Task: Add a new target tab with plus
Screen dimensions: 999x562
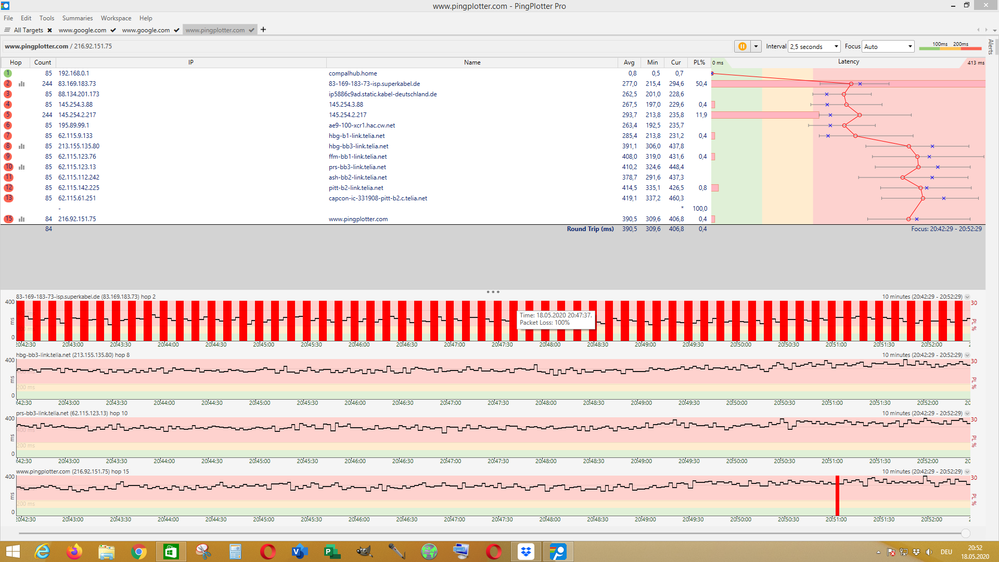Action: (x=263, y=29)
